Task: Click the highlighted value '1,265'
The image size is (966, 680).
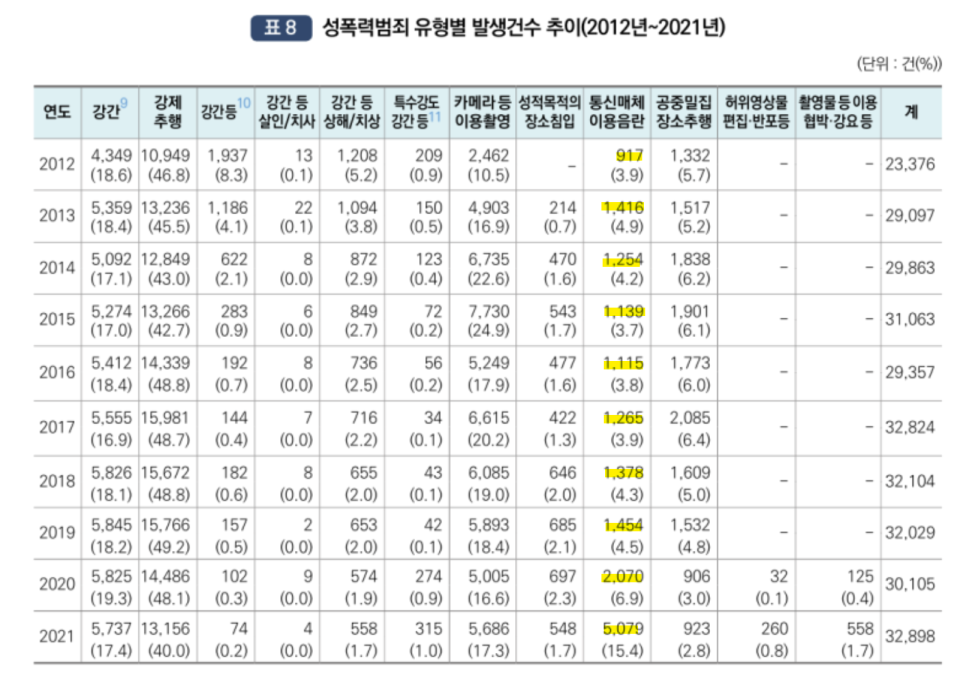Action: pyautogui.click(x=623, y=418)
